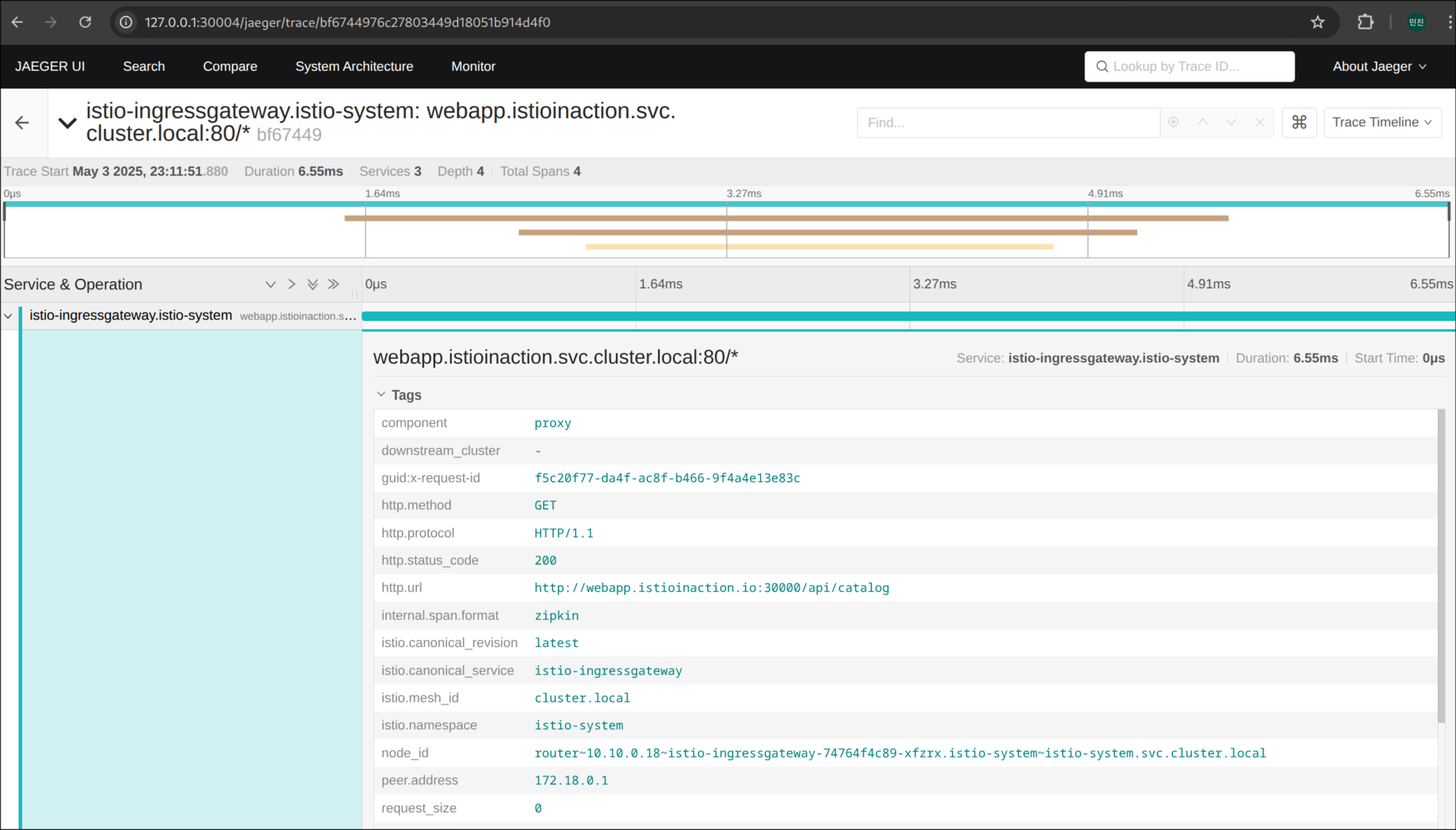Jump to next search match arrow
The width and height of the screenshot is (1456, 830).
(x=1231, y=122)
